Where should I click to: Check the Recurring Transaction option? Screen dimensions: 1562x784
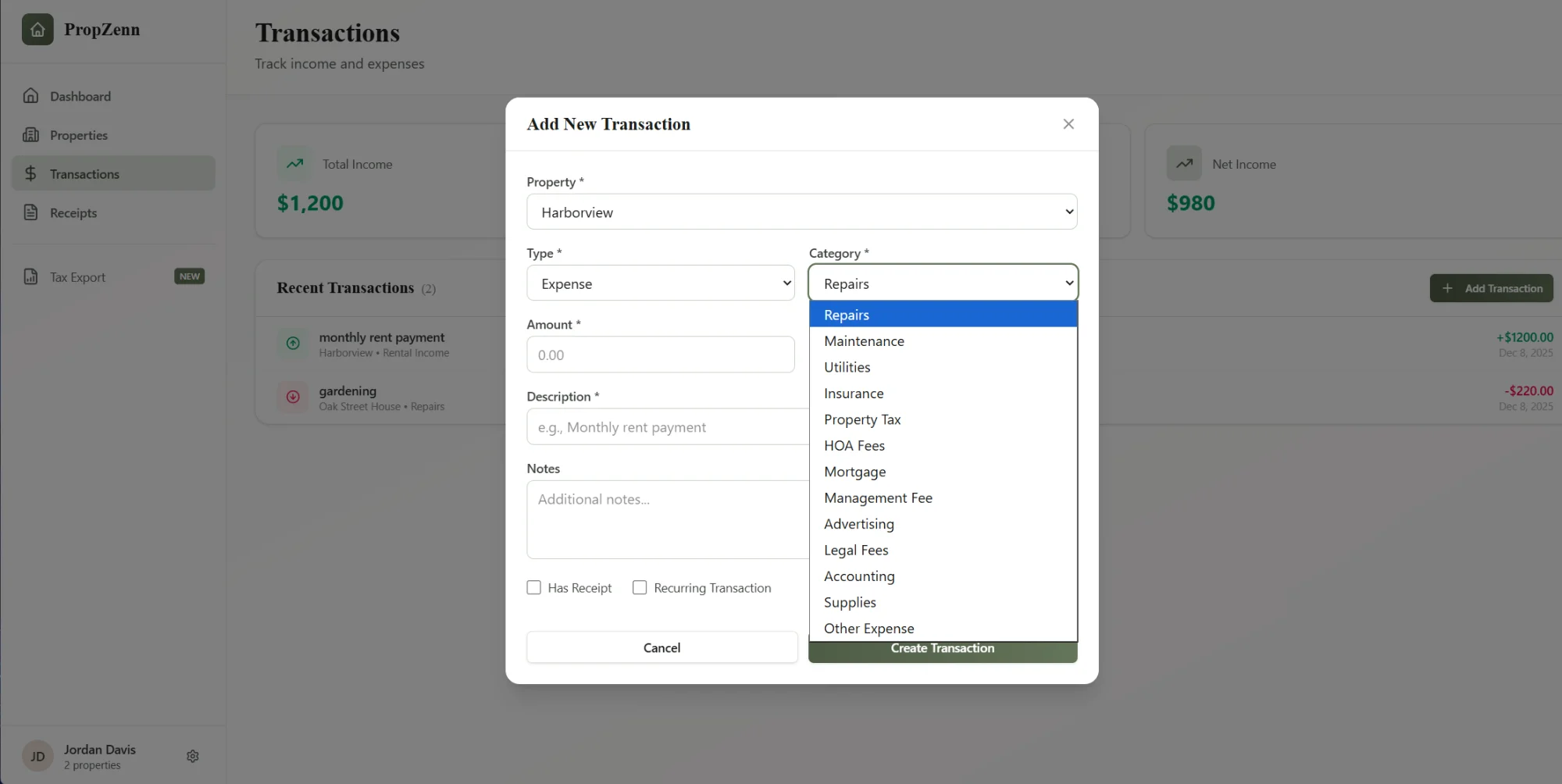click(640, 587)
